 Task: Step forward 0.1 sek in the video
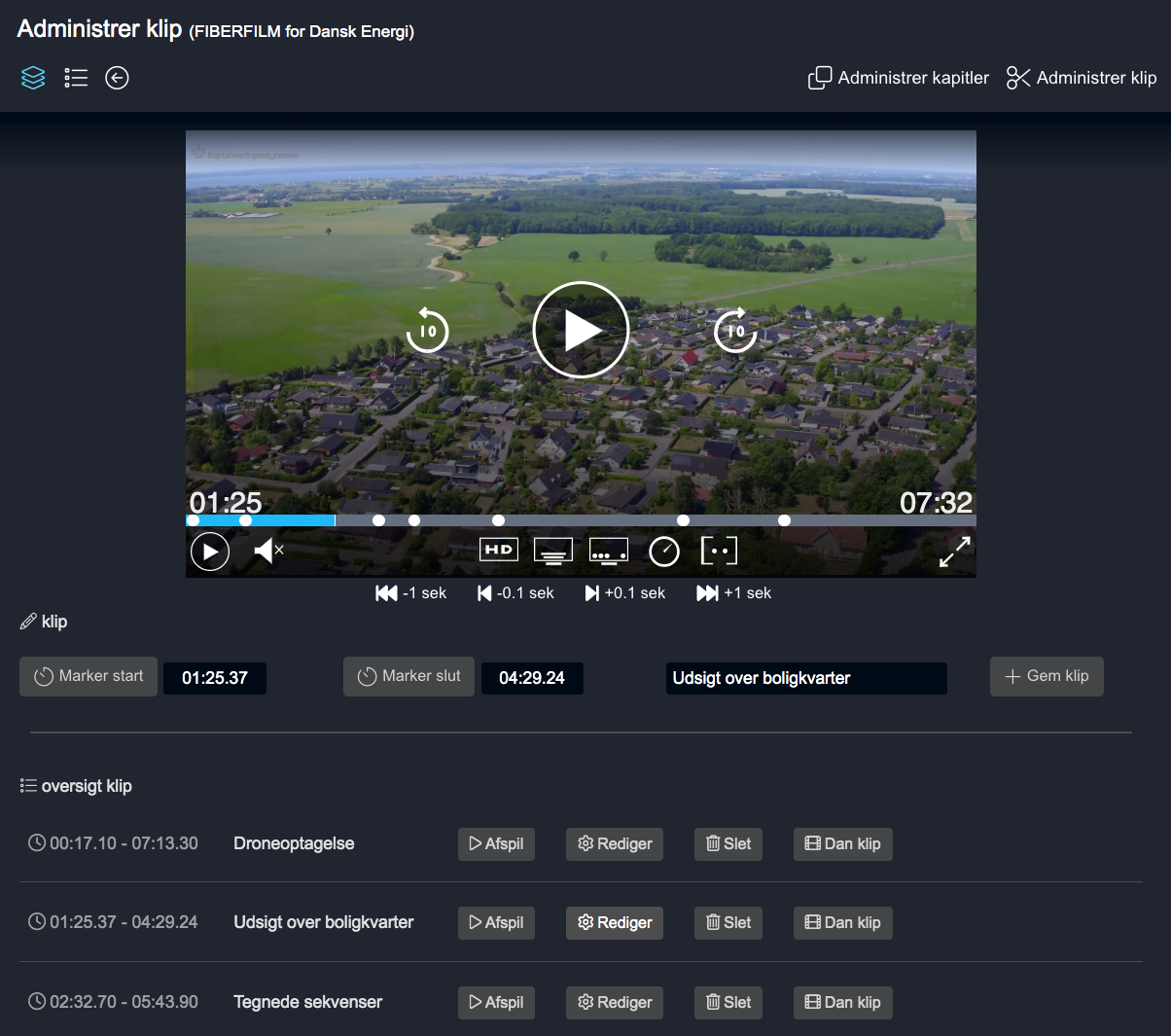coord(625,592)
